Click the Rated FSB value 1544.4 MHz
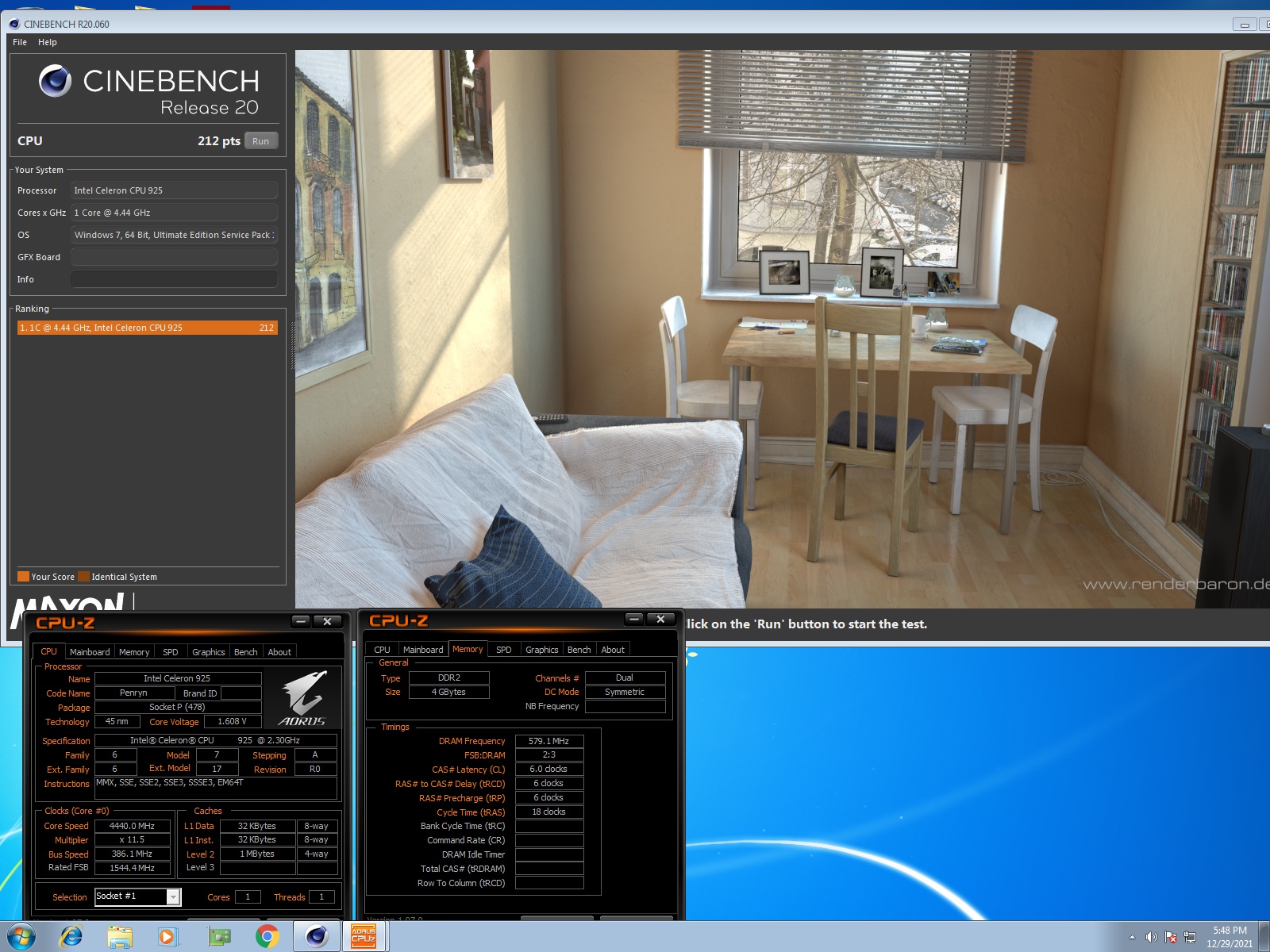 coord(133,869)
